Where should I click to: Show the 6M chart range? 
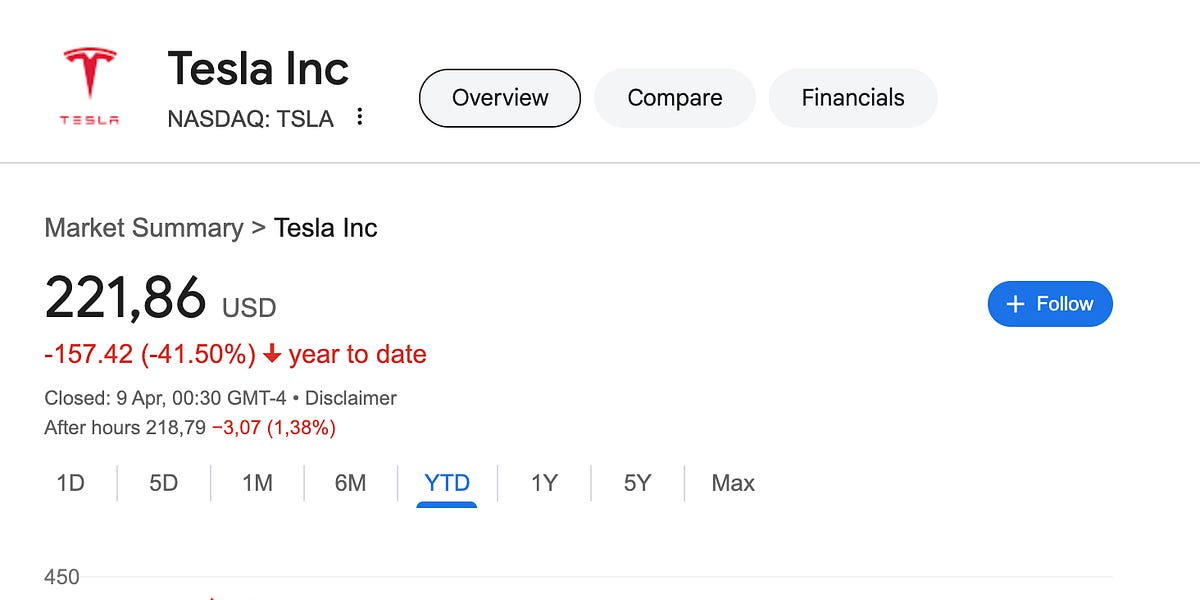coord(350,484)
